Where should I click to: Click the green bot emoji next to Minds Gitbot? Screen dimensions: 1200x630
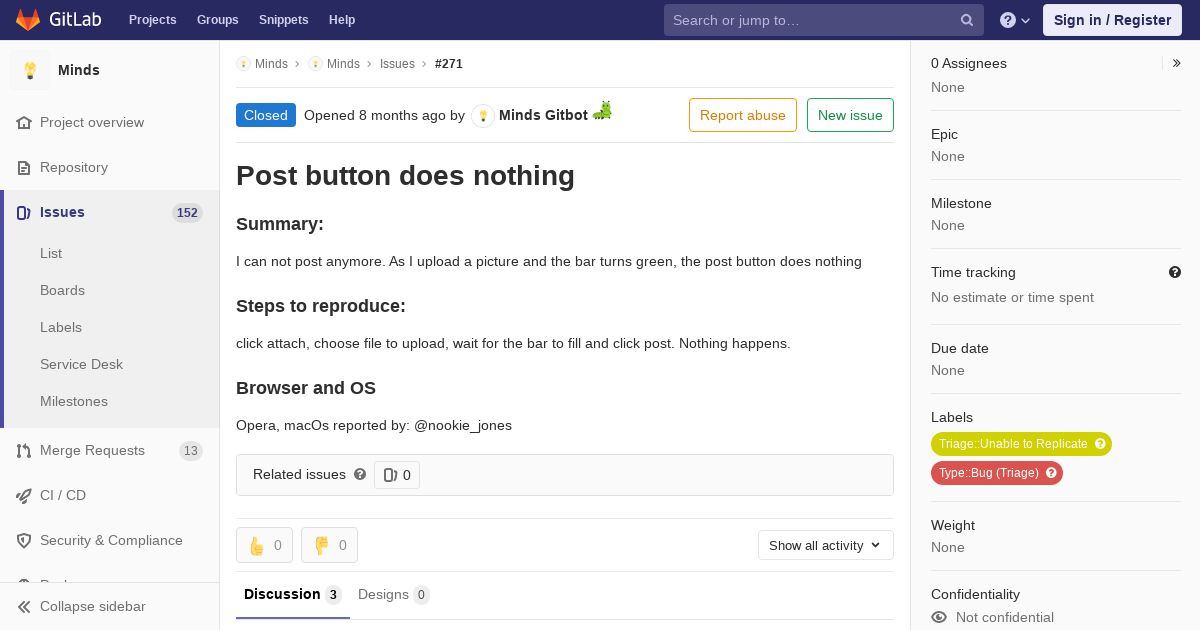[602, 111]
